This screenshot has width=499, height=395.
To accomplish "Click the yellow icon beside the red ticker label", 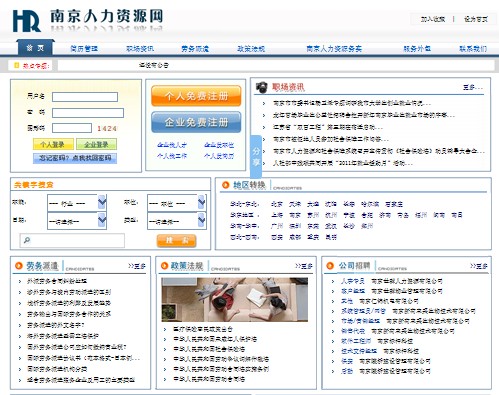I will click(16, 65).
